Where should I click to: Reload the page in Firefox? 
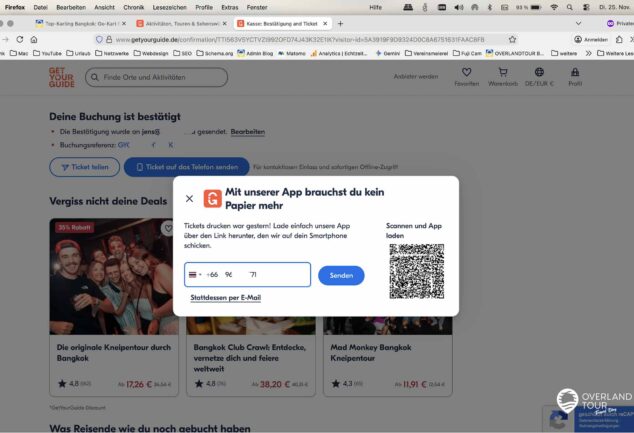[x=19, y=39]
